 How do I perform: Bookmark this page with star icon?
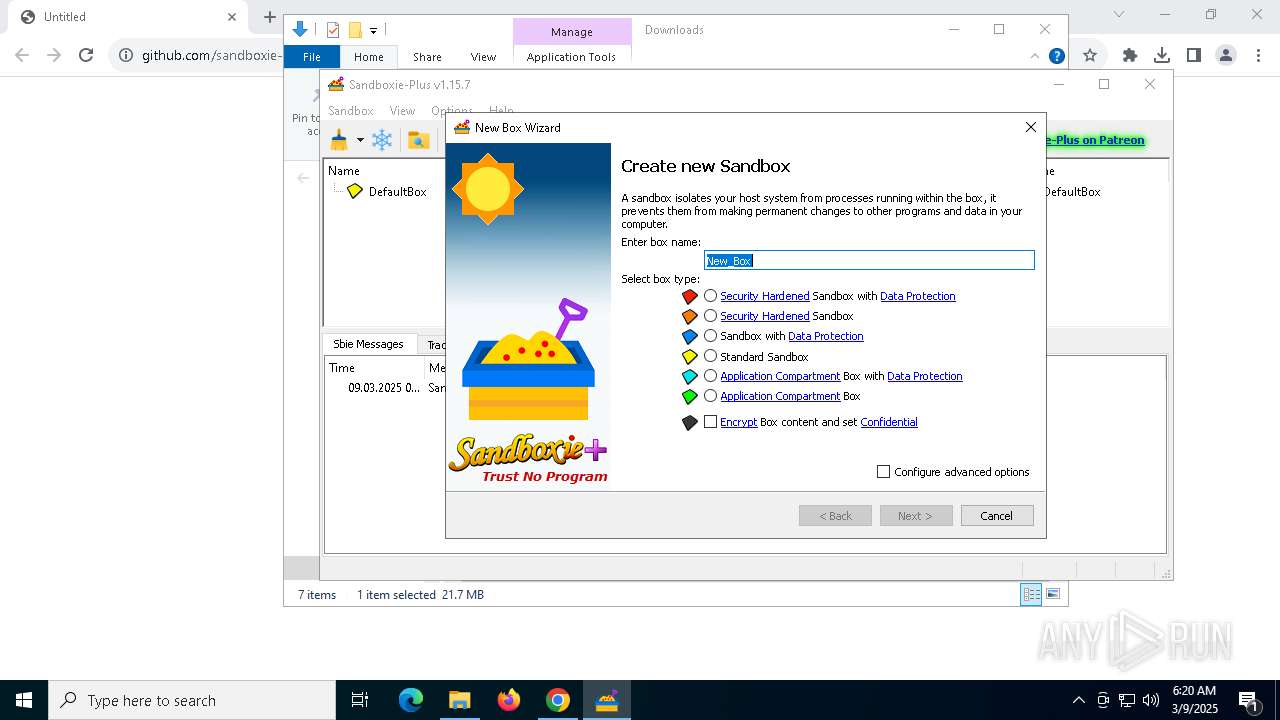(1090, 55)
